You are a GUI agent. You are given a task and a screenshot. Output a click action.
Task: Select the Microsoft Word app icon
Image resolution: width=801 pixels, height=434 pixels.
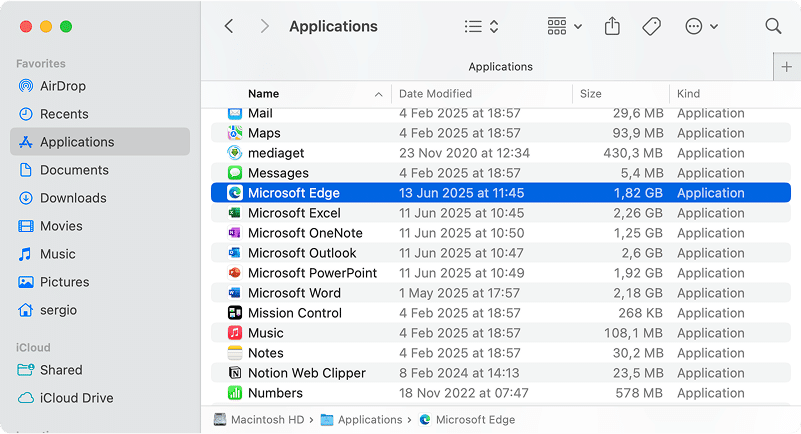pos(234,293)
